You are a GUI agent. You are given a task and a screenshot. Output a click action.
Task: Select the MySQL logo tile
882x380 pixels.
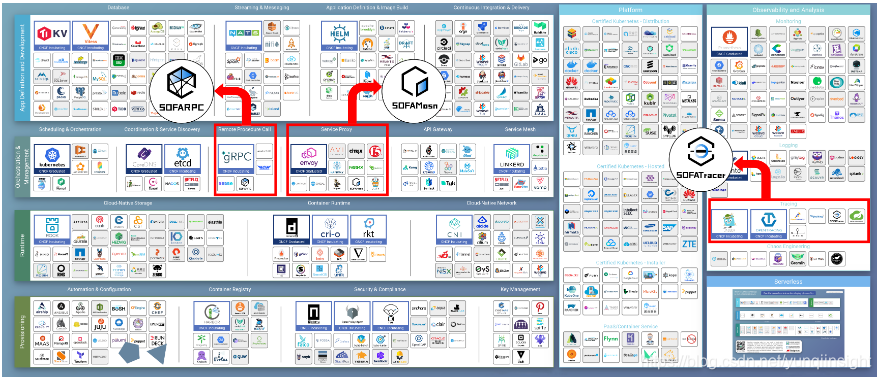pos(99,76)
